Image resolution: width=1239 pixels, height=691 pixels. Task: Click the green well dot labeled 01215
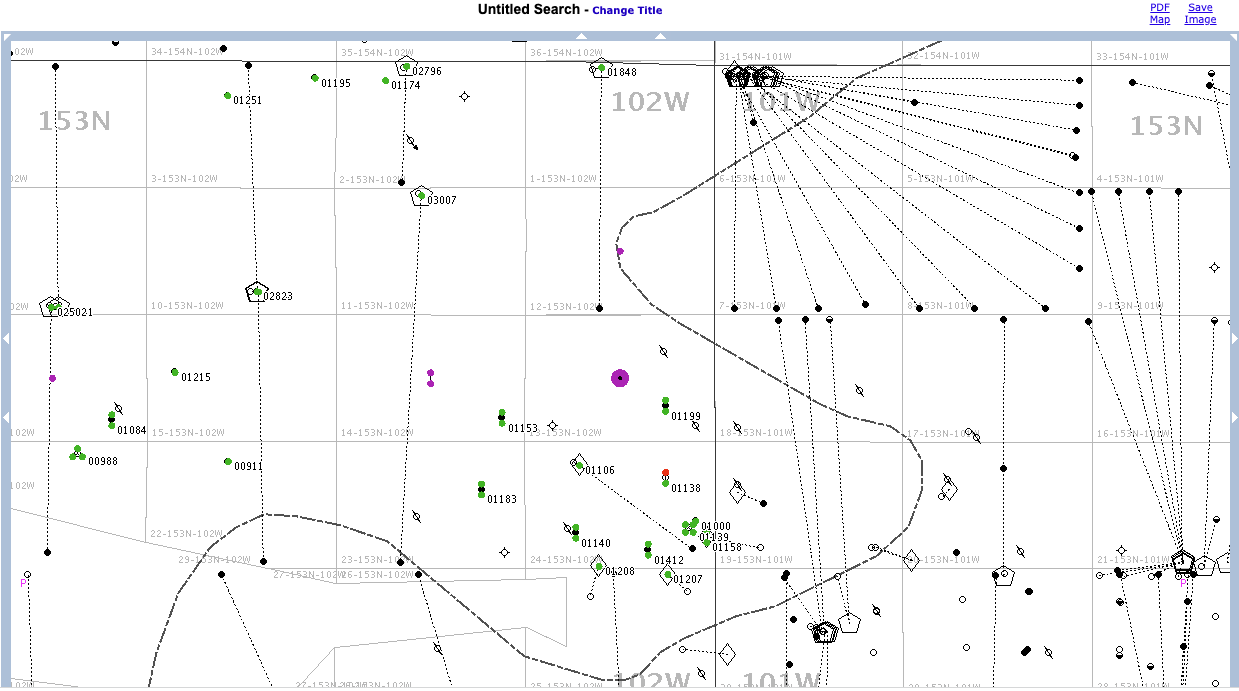pyautogui.click(x=175, y=372)
